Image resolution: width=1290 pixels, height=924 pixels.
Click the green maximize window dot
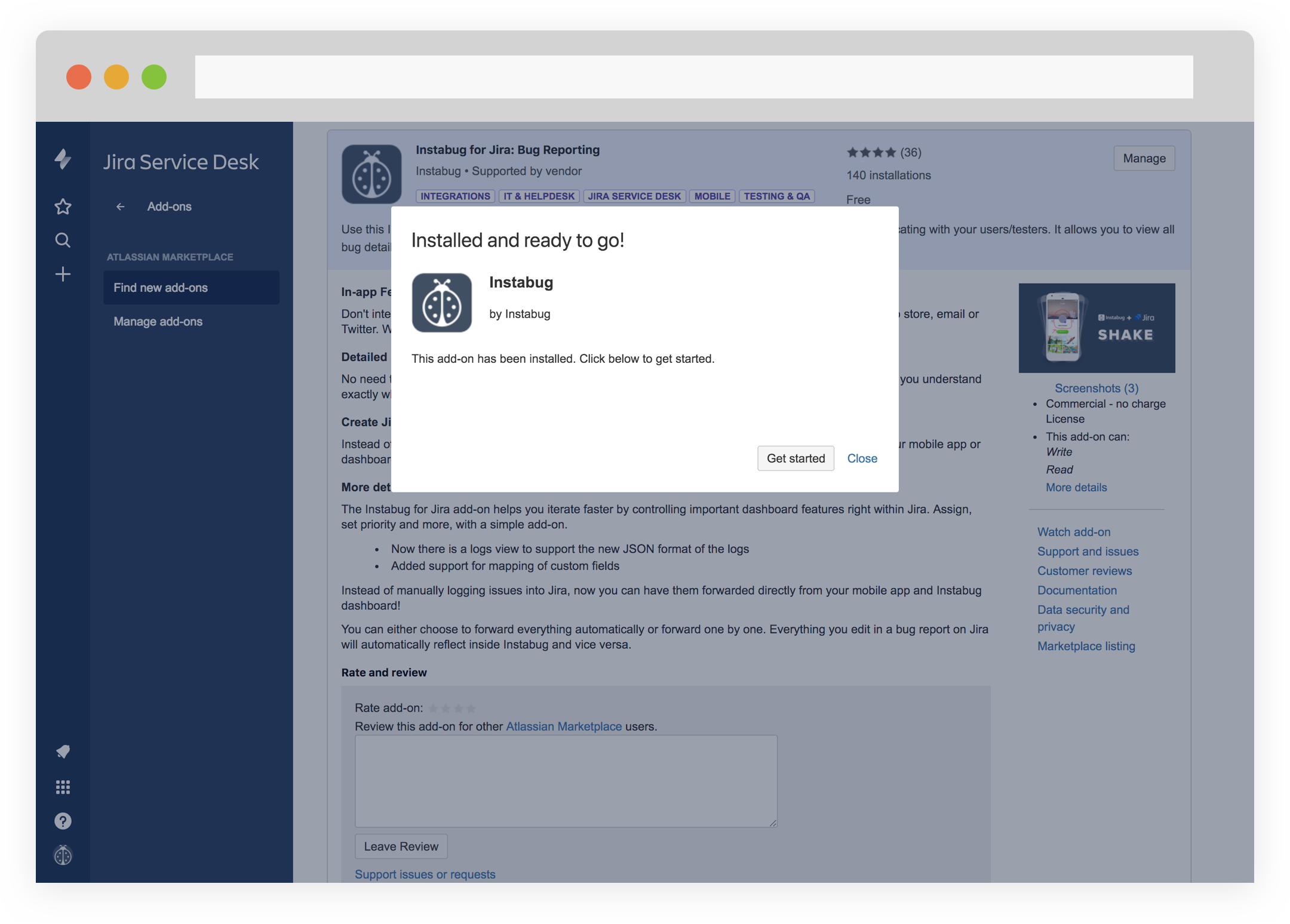click(154, 77)
